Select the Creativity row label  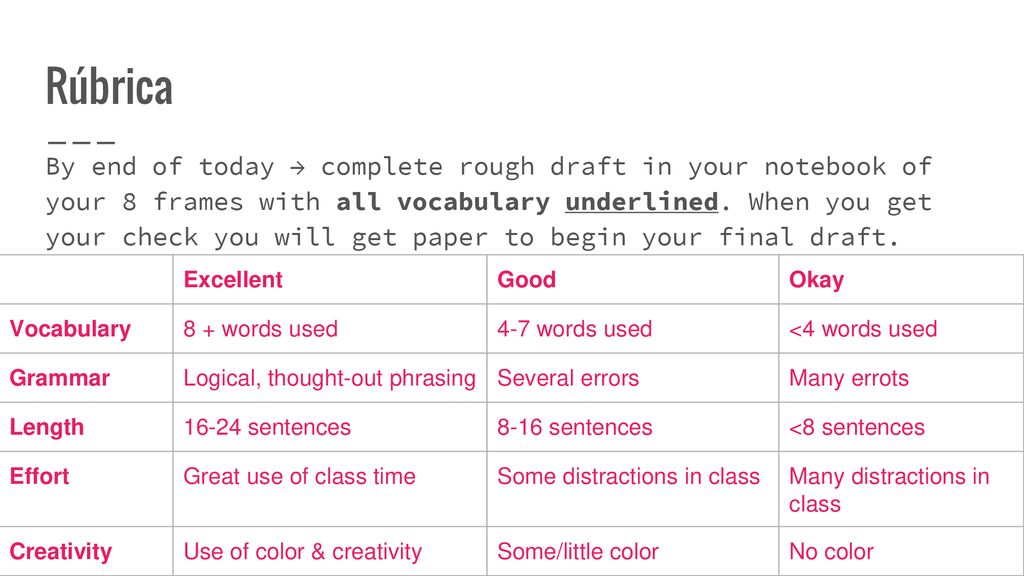pyautogui.click(x=61, y=552)
